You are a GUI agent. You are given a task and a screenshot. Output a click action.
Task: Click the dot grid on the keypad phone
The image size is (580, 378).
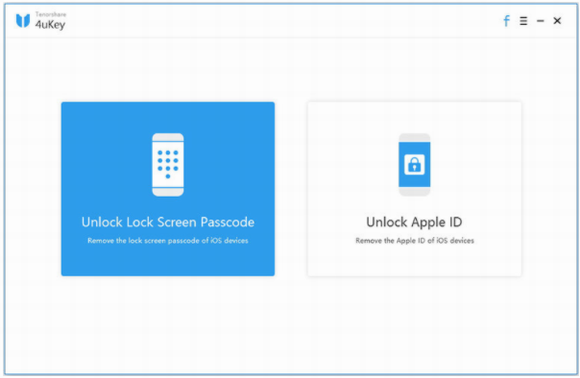[x=168, y=164]
